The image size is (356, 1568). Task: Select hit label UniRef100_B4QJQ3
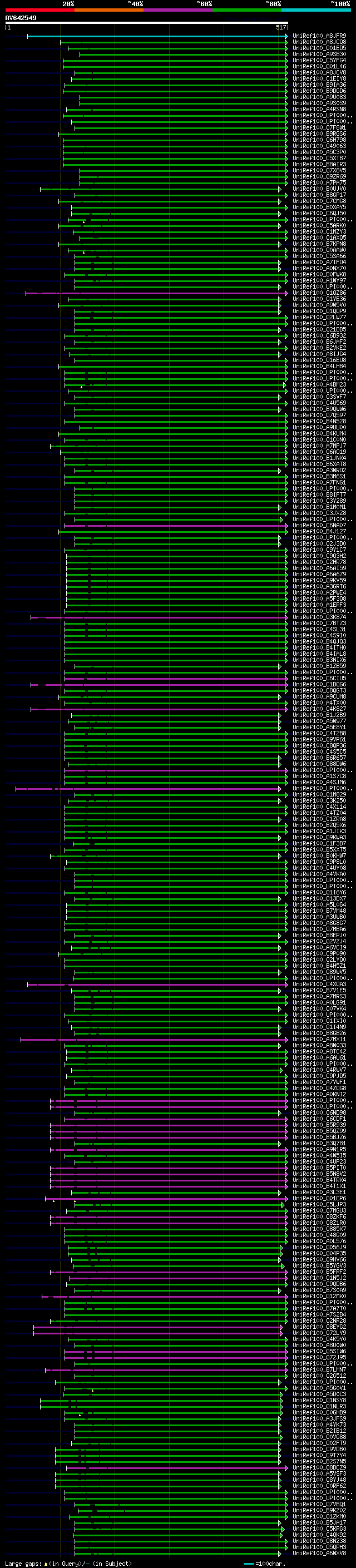[319, 641]
